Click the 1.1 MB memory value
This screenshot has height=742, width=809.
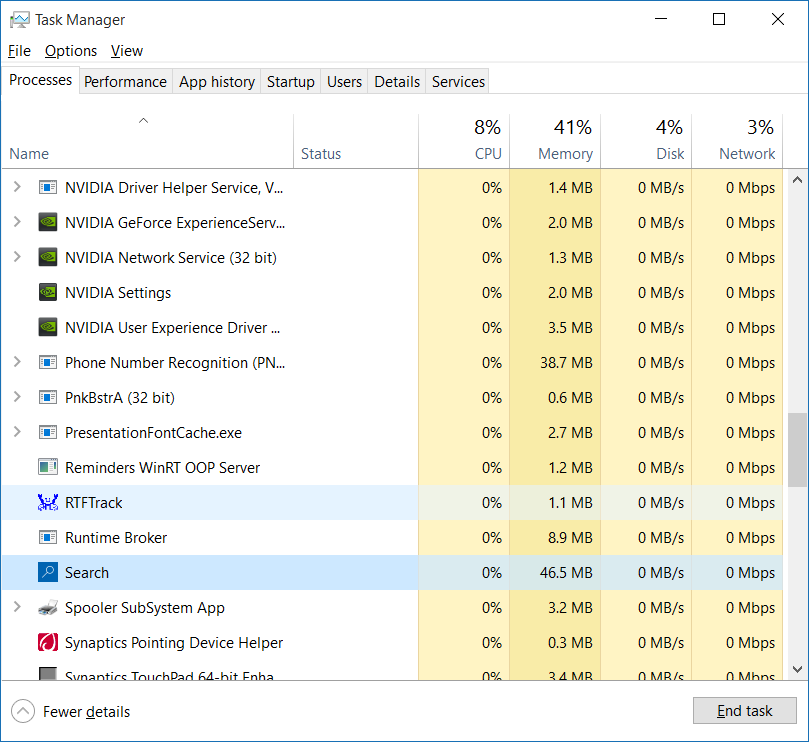570,503
